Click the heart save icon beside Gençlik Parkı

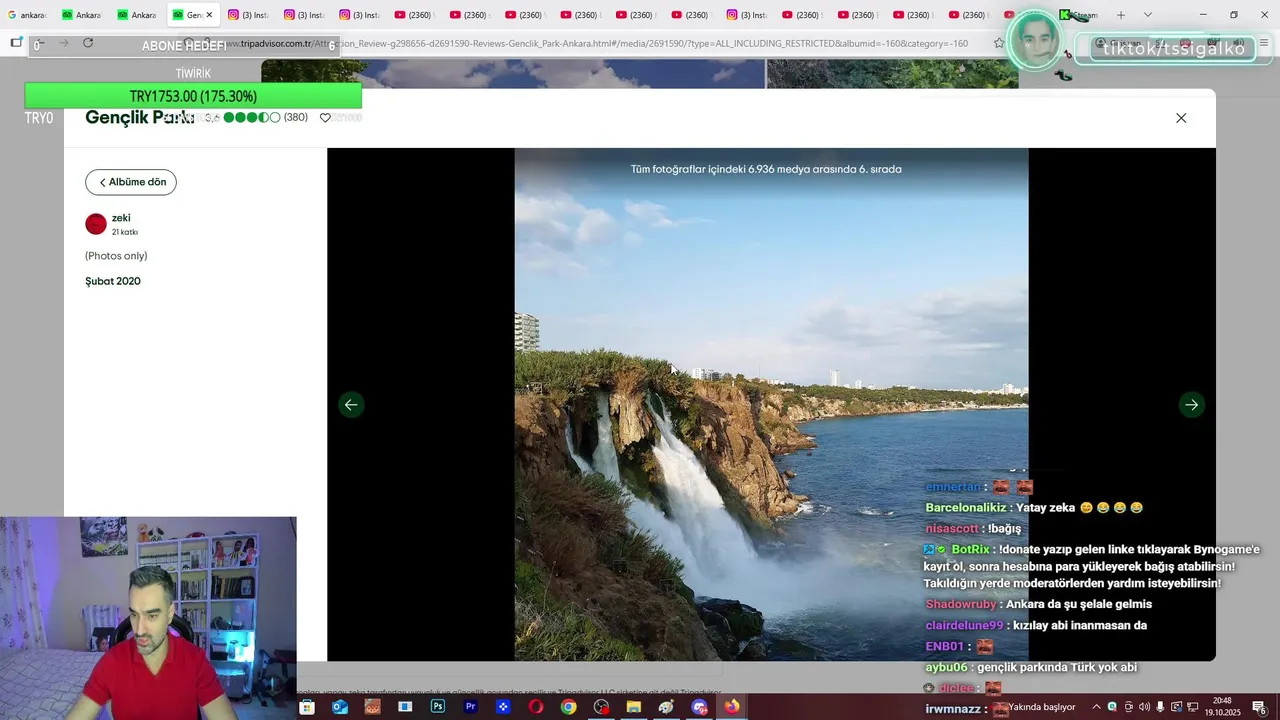pos(325,118)
